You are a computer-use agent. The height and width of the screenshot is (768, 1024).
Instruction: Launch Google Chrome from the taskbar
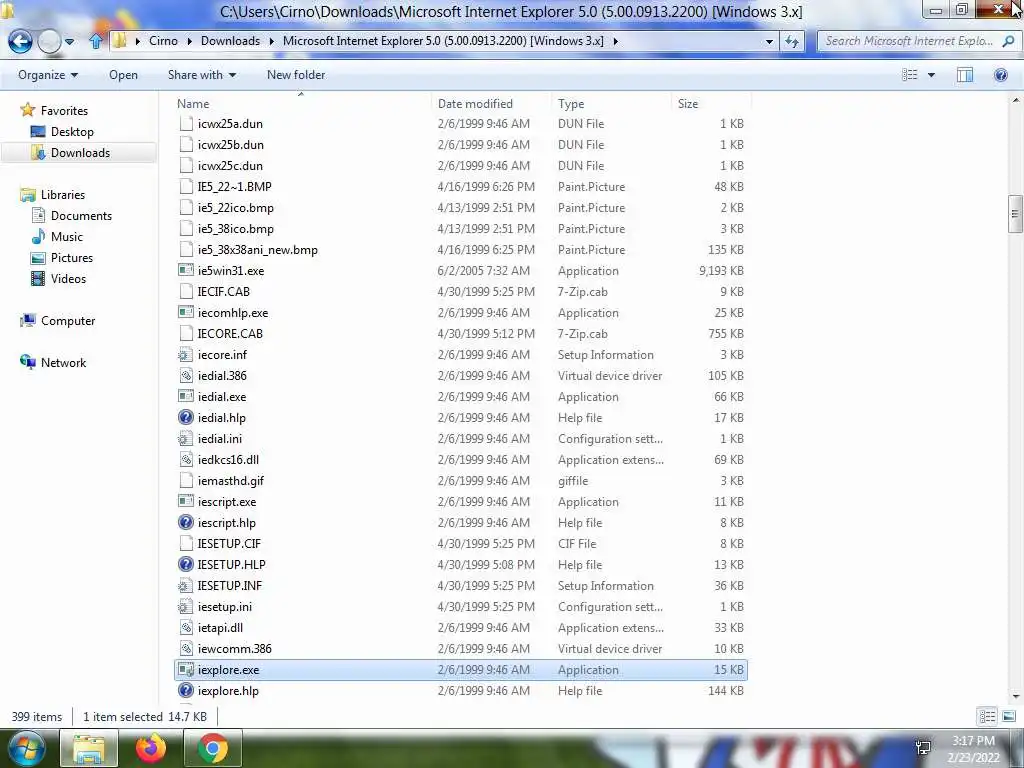pos(213,748)
